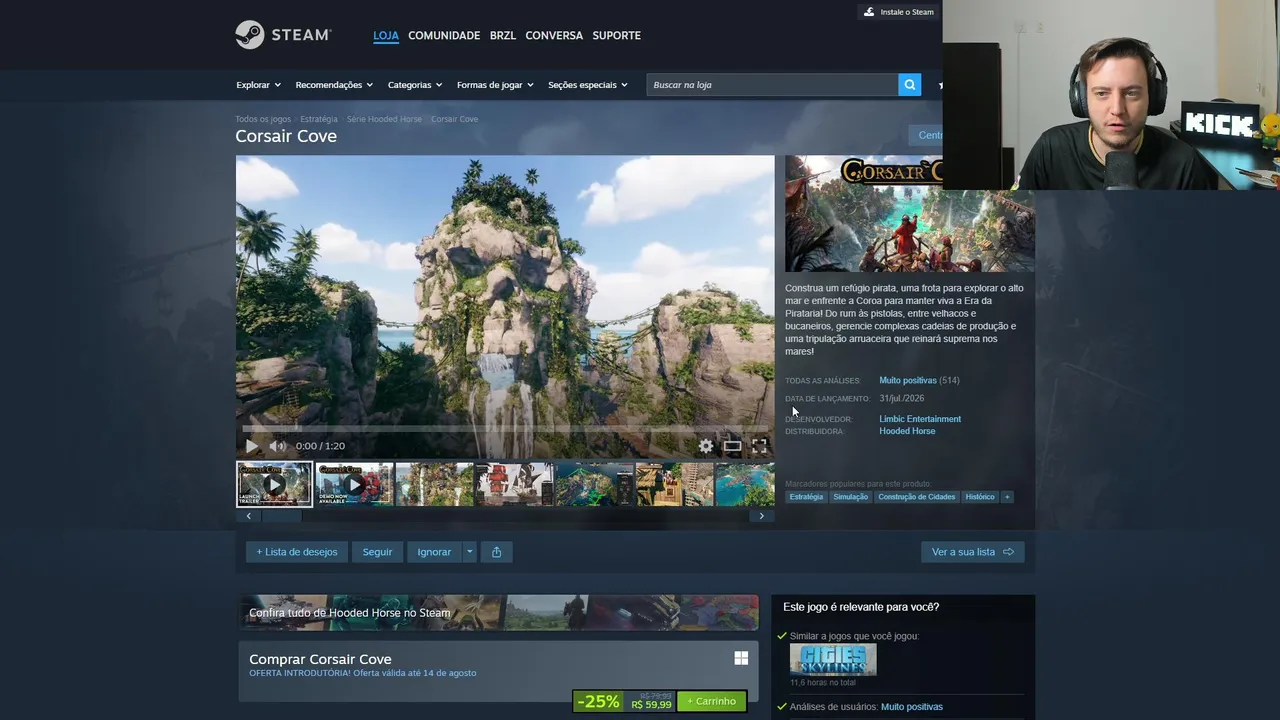
Task: Open the Limbic Entertainment developer link
Action: (x=920, y=419)
